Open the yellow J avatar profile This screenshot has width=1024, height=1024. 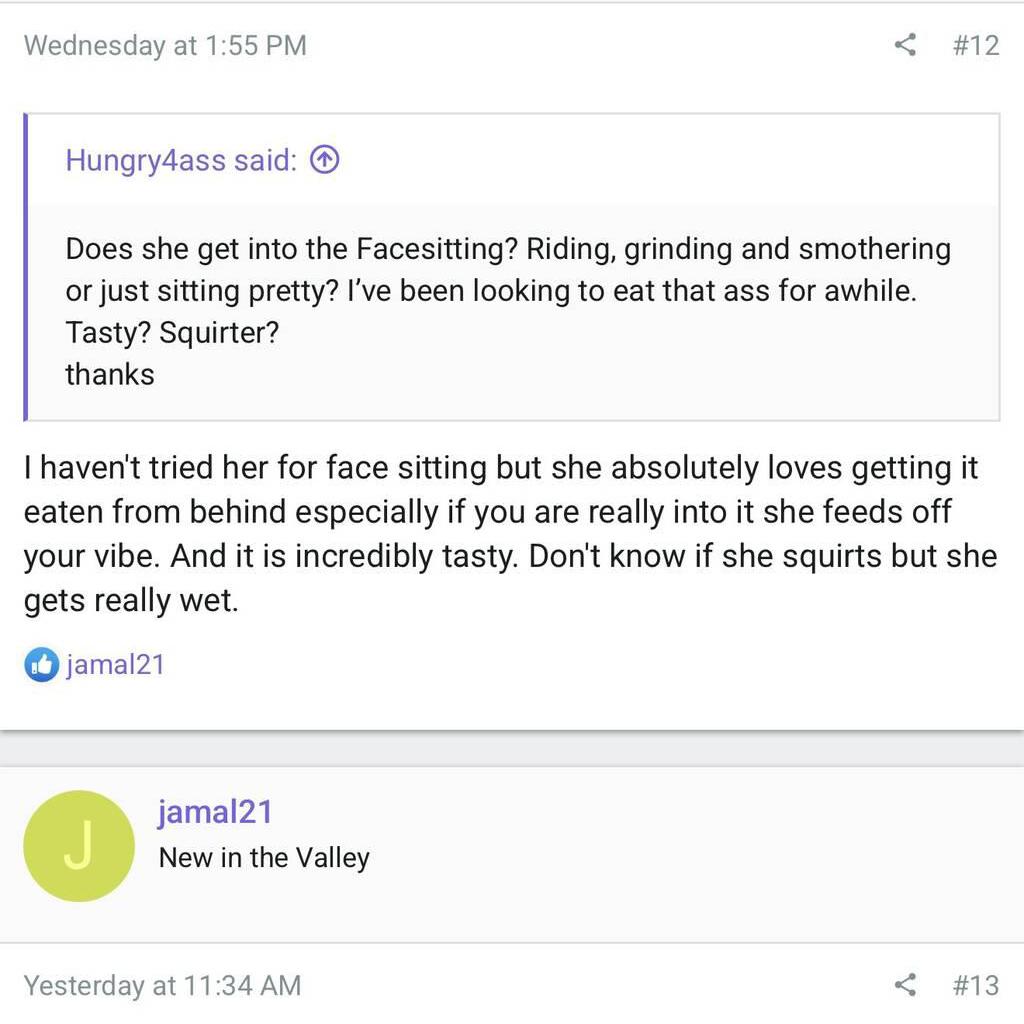click(x=79, y=846)
